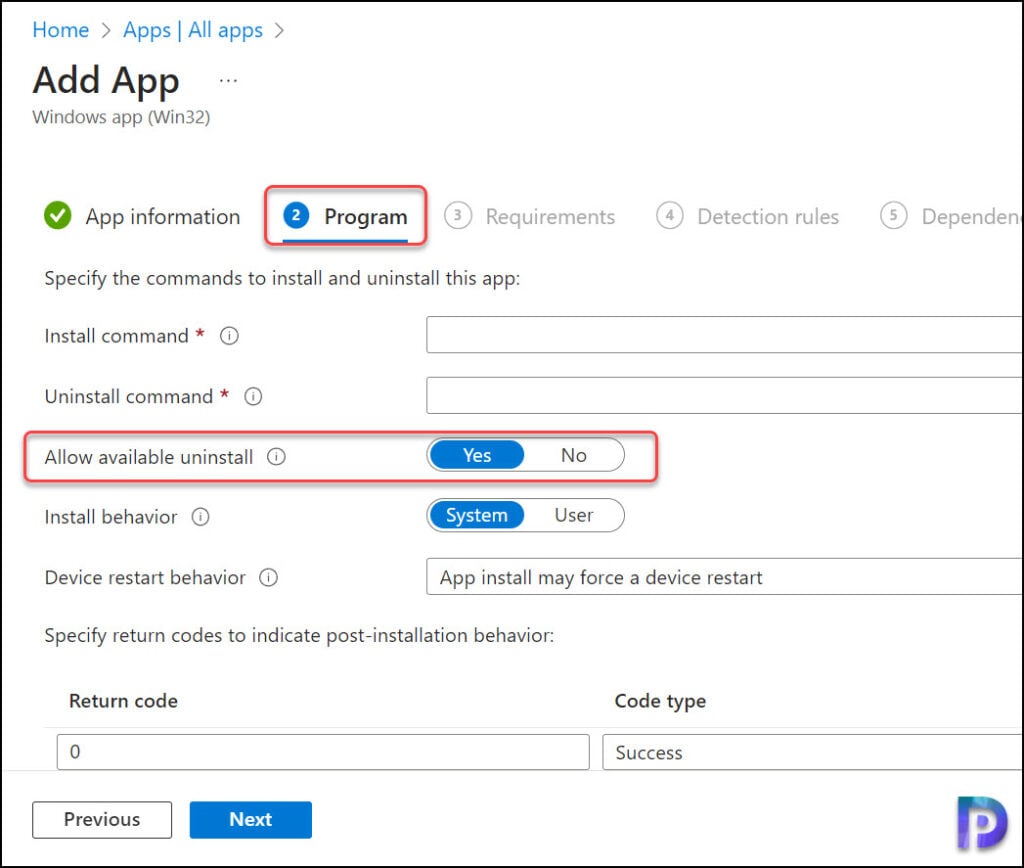Click the Install behavior info icon
The width and height of the screenshot is (1024, 868).
[200, 517]
